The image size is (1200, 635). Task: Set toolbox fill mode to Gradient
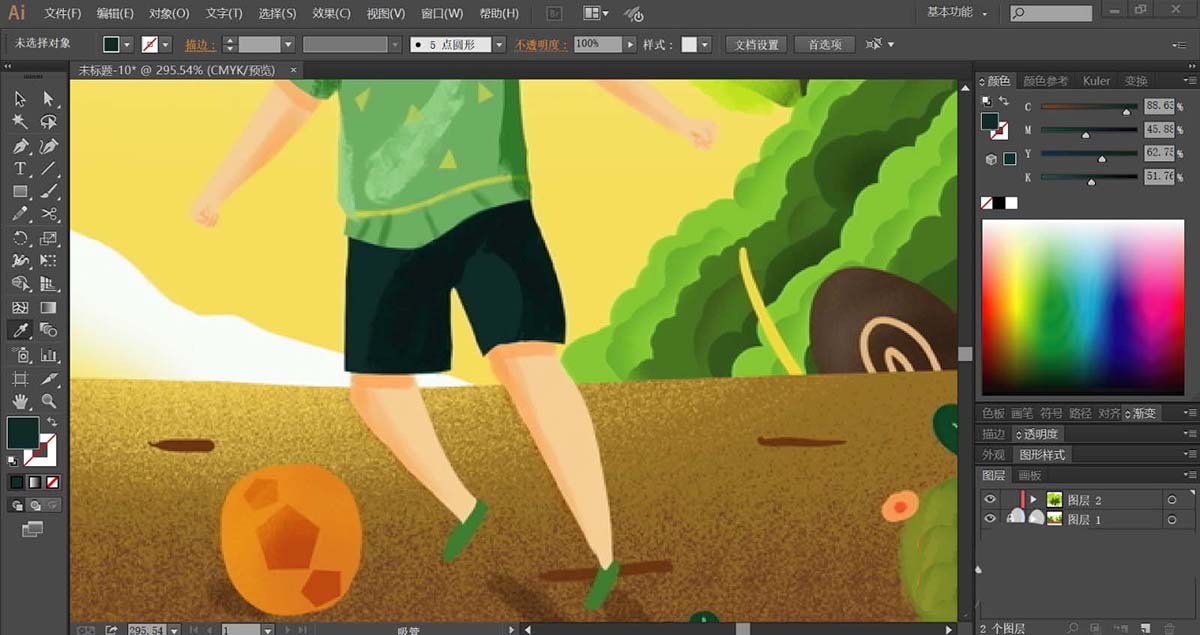[34, 482]
